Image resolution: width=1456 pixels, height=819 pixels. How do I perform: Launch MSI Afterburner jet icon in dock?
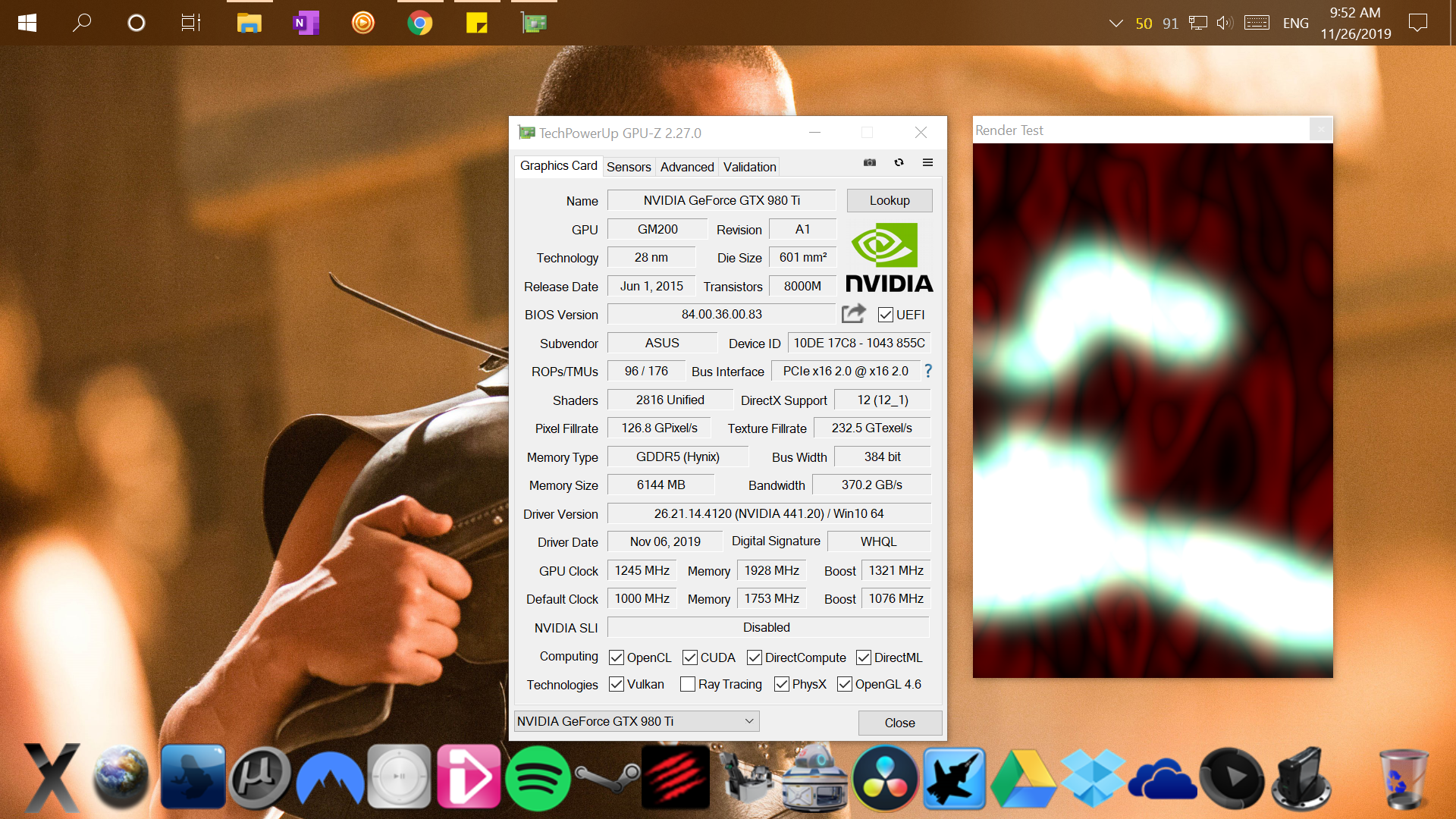[954, 778]
